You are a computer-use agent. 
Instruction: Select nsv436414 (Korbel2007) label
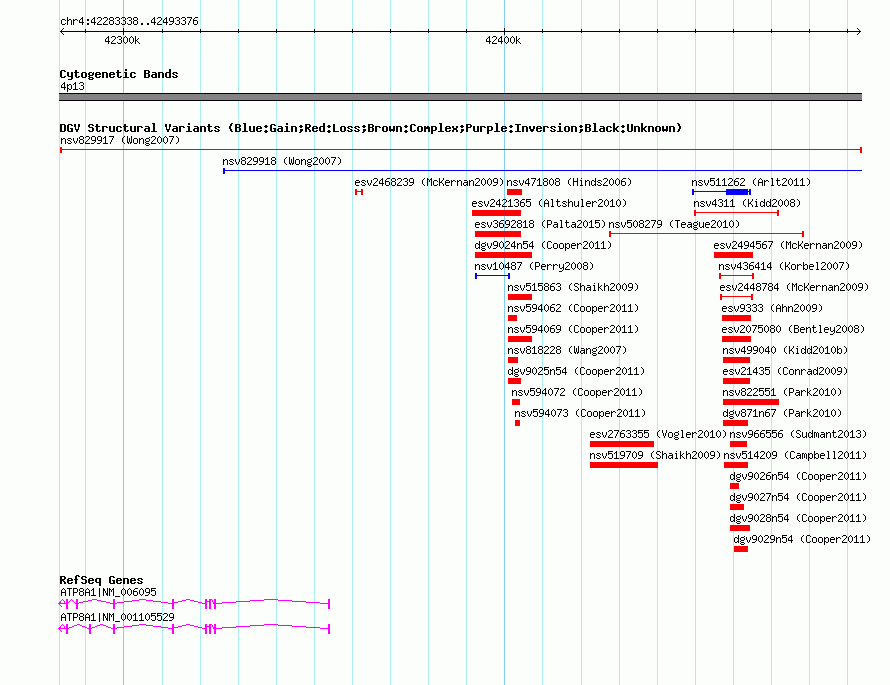click(784, 266)
